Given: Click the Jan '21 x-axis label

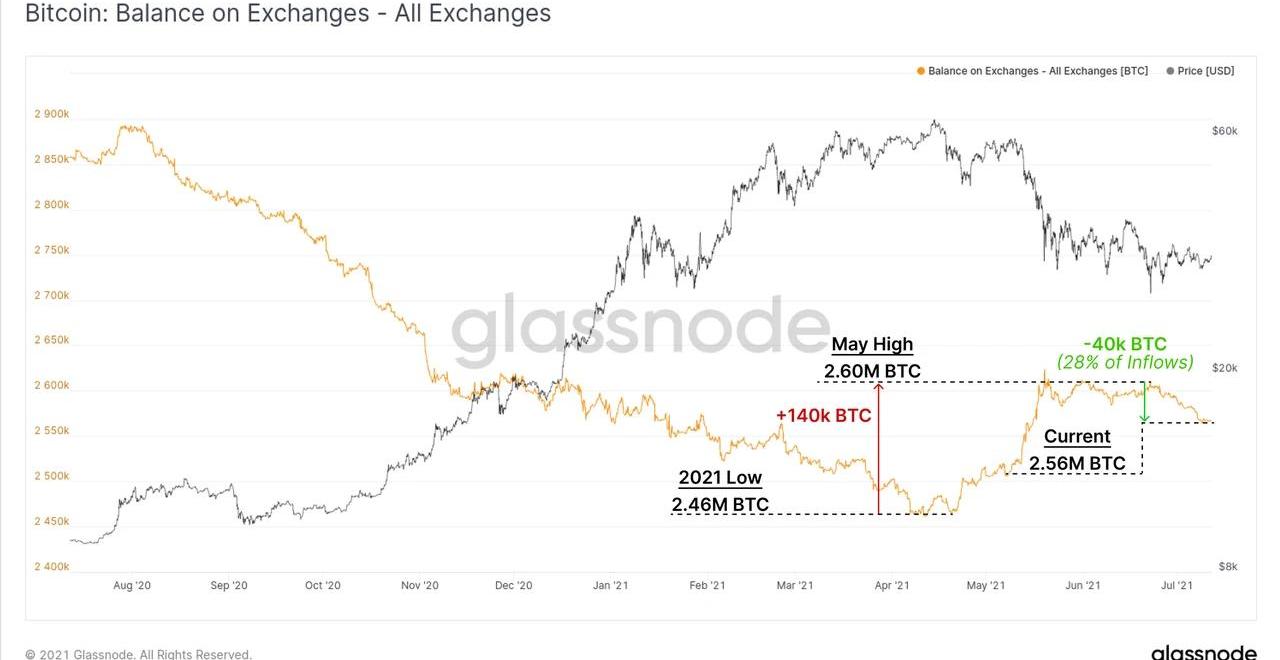Looking at the screenshot, I should click(x=610, y=586).
